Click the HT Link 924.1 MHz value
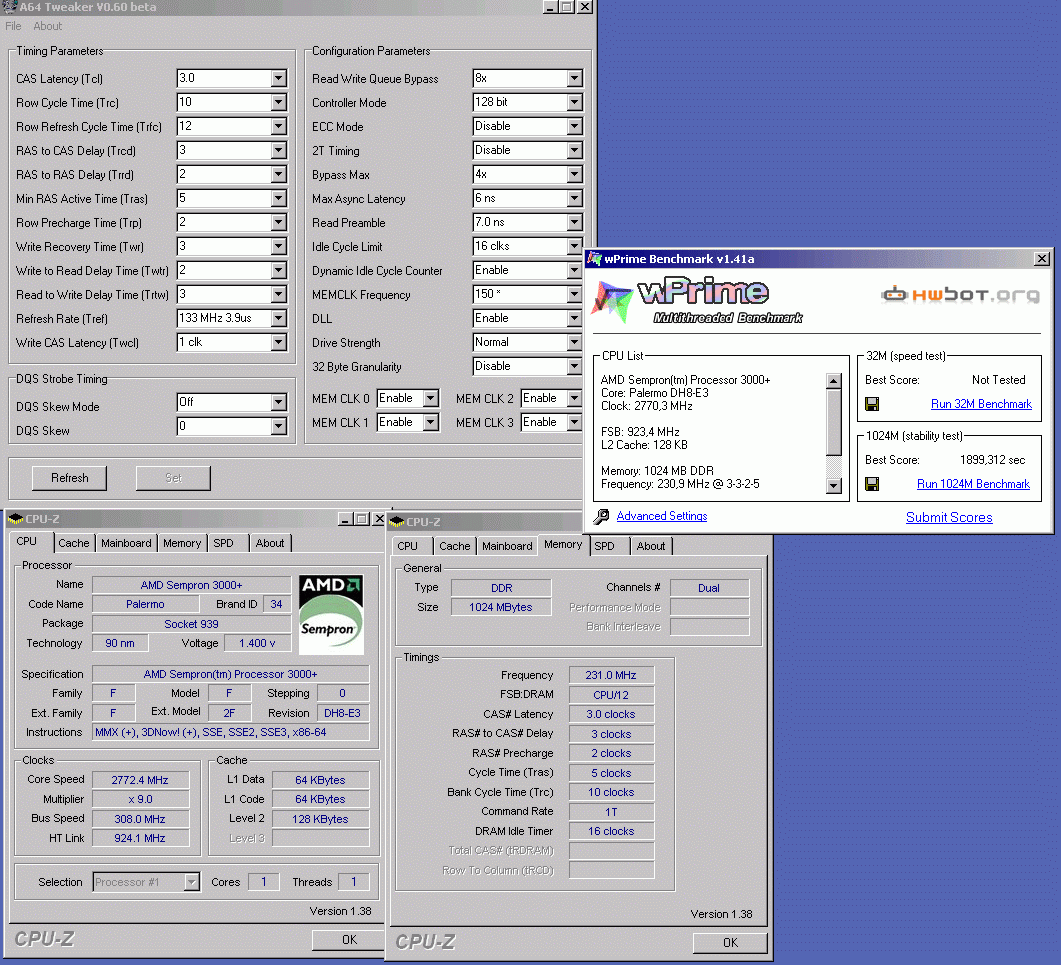The width and height of the screenshot is (1061, 965). click(x=140, y=838)
